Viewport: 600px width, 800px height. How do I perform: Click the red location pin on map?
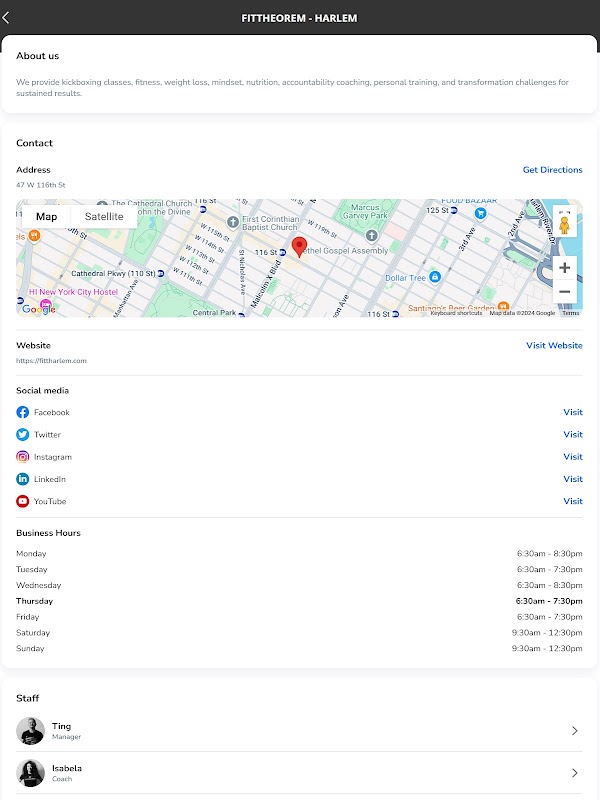pos(299,247)
